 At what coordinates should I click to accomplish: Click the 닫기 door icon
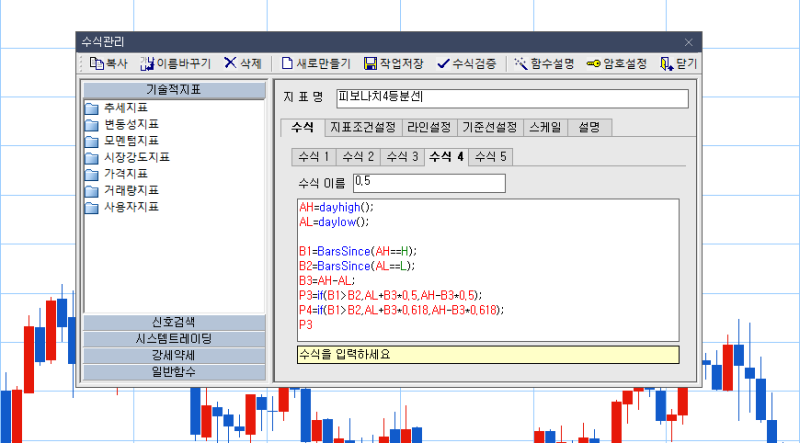[x=666, y=64]
